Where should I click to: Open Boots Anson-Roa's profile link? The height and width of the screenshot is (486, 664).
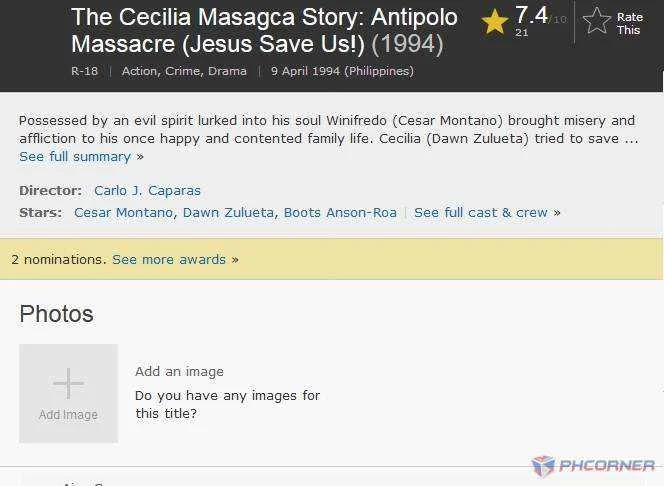pos(340,213)
